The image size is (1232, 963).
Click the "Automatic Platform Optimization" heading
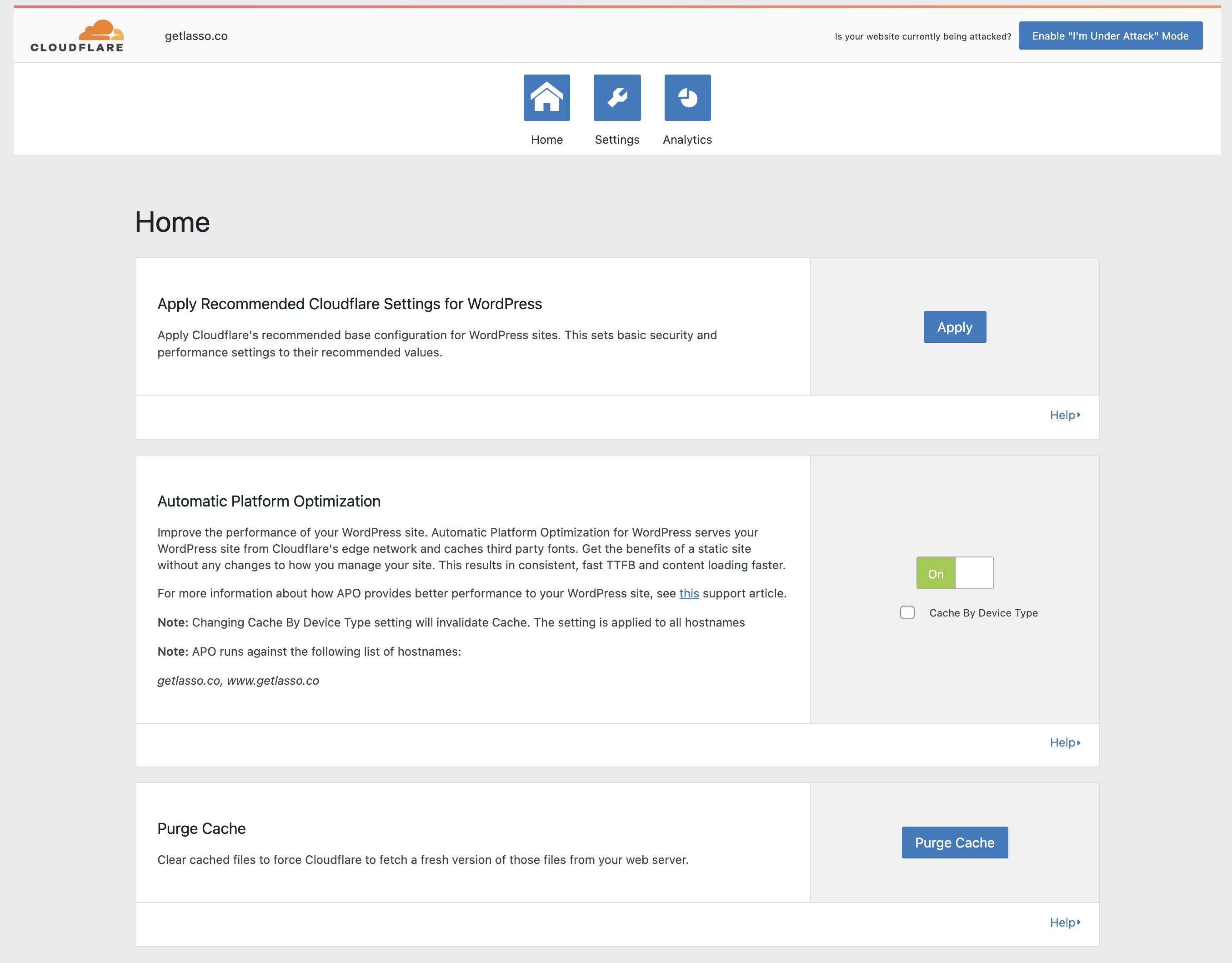coord(269,502)
